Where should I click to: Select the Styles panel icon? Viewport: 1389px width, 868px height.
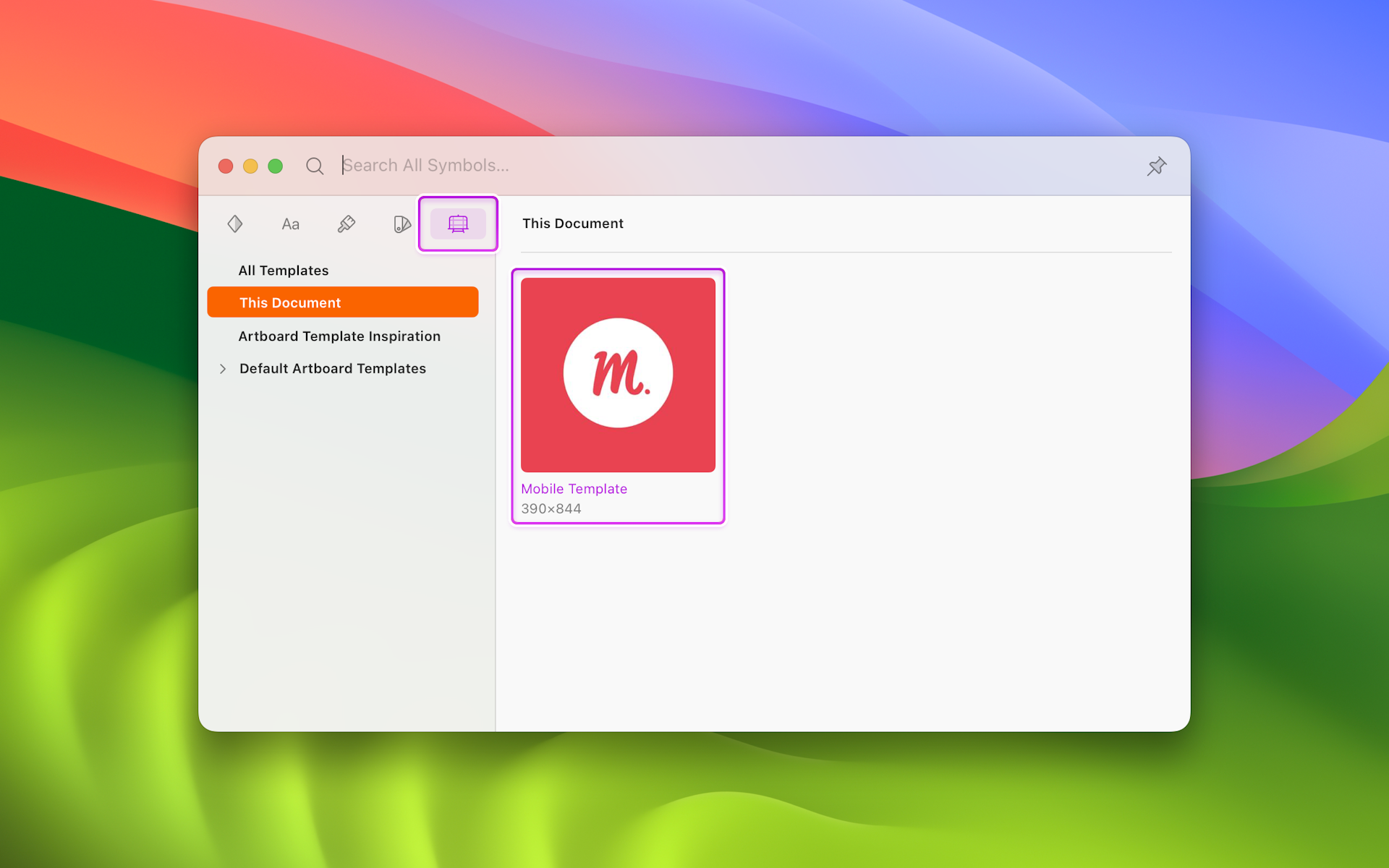coord(347,223)
